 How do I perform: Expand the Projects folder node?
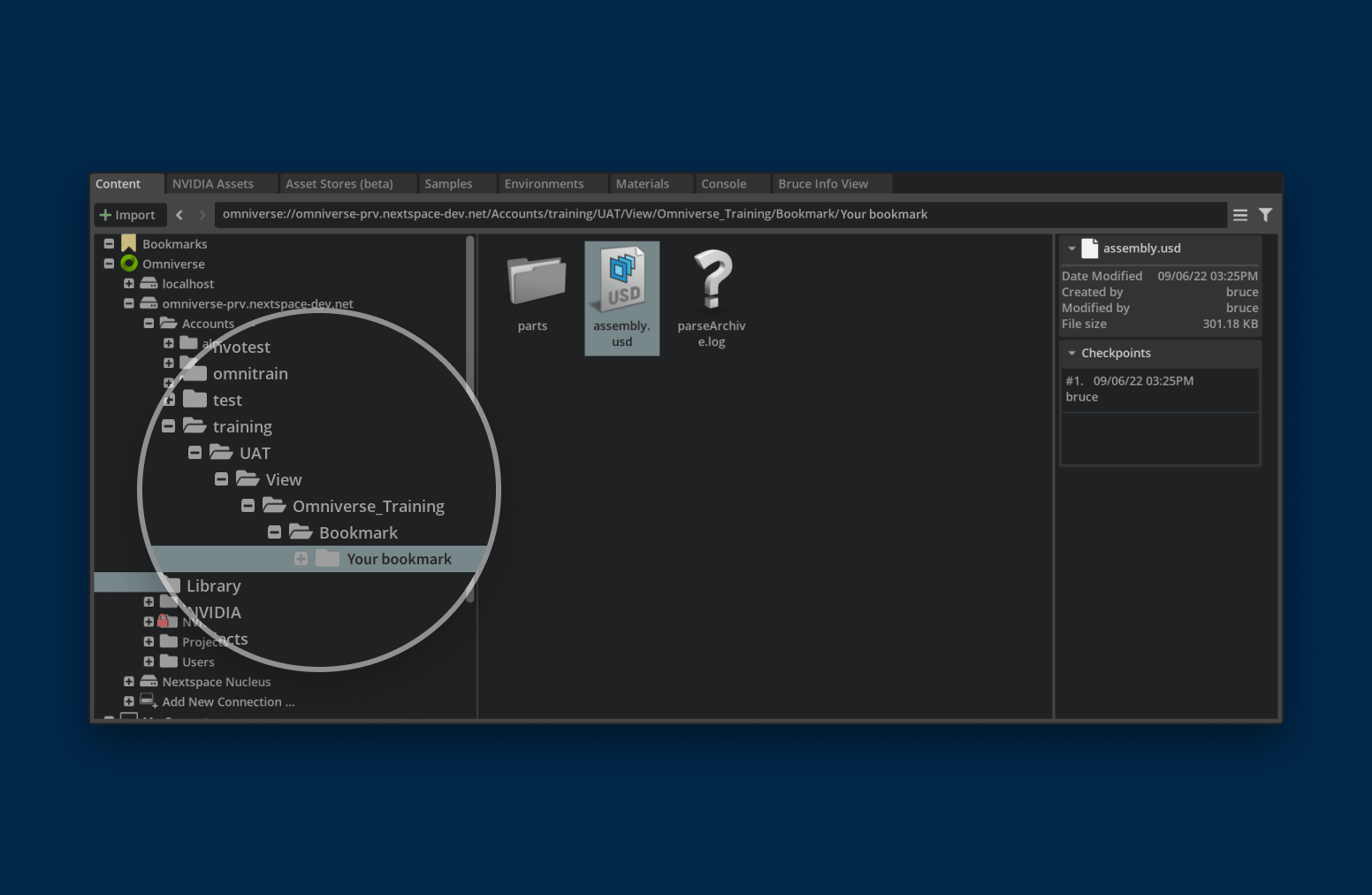coord(149,642)
